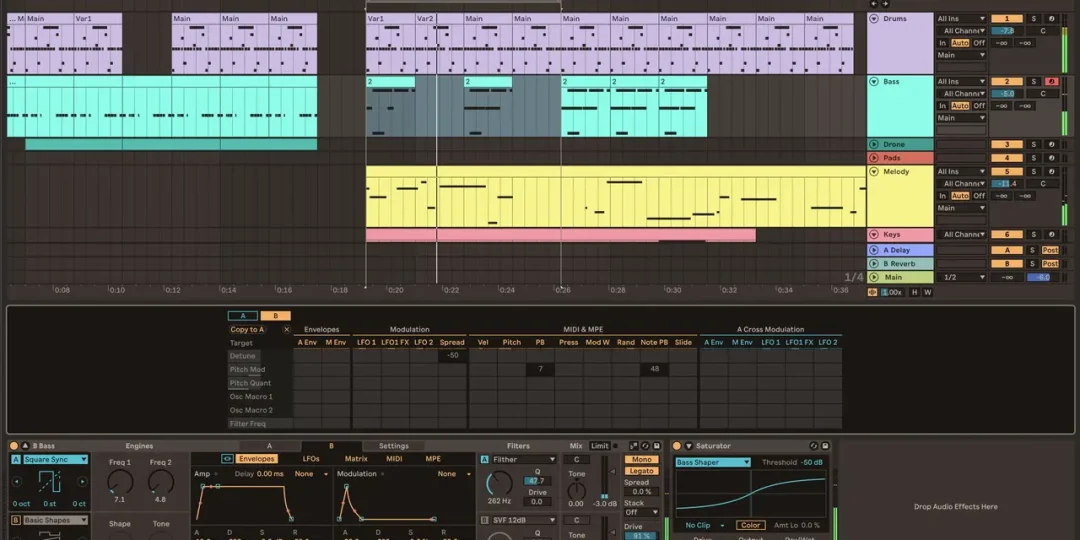1080x540 pixels.
Task: Fold the Bass track with its triangle icon
Action: pyautogui.click(x=874, y=82)
